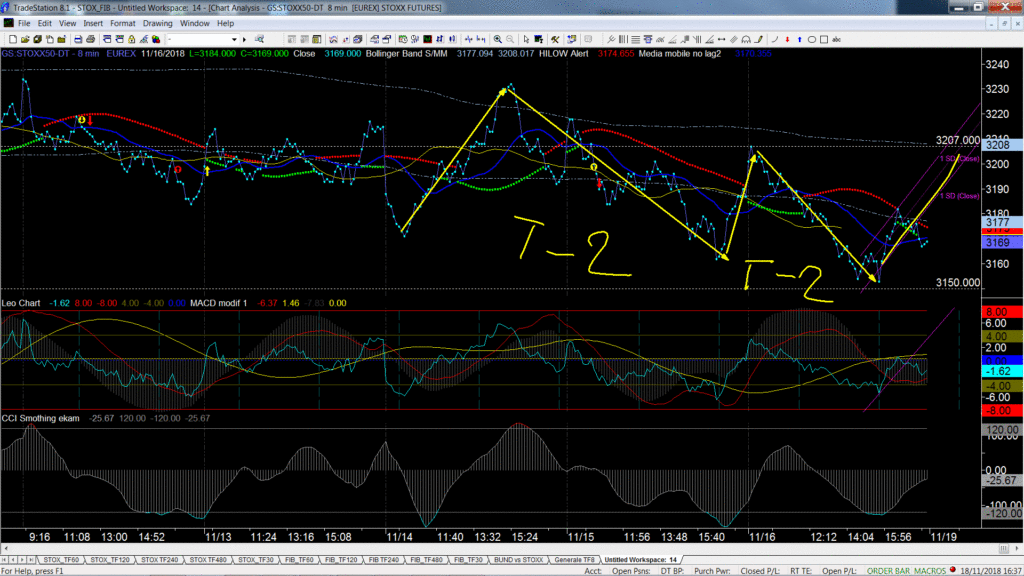
Task: Switch to the FIB_TF60 tab
Action: tap(301, 560)
